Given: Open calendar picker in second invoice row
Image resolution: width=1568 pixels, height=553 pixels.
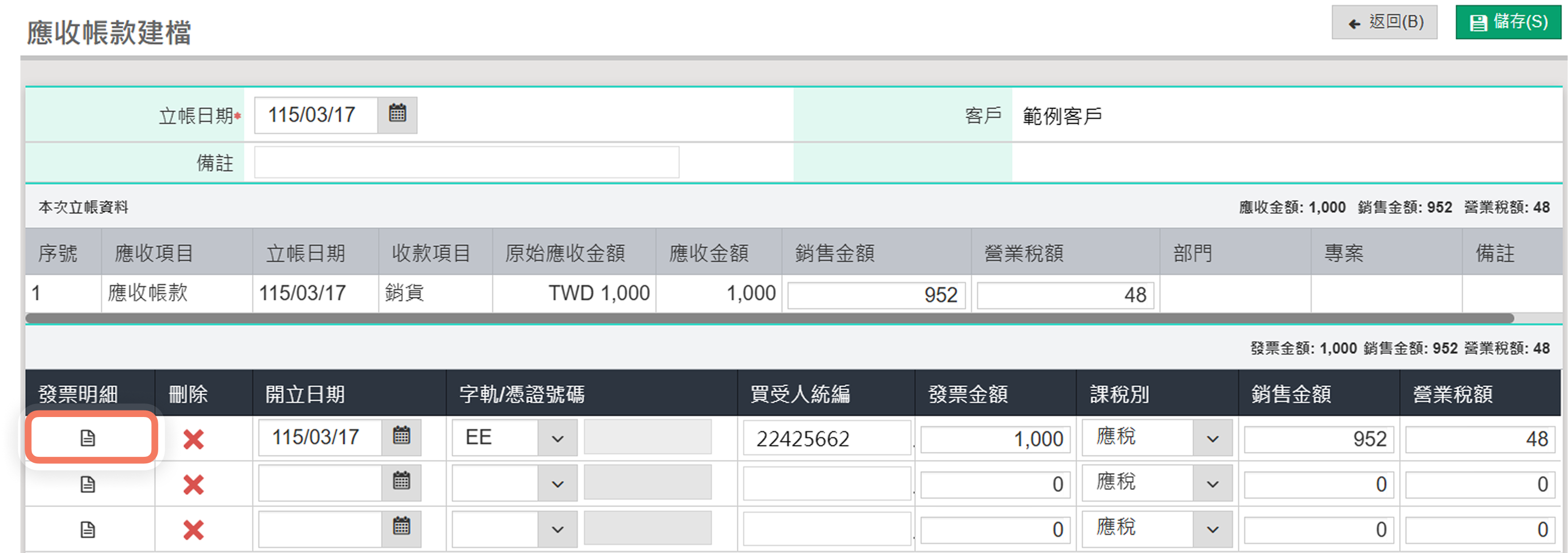Looking at the screenshot, I should 401,482.
